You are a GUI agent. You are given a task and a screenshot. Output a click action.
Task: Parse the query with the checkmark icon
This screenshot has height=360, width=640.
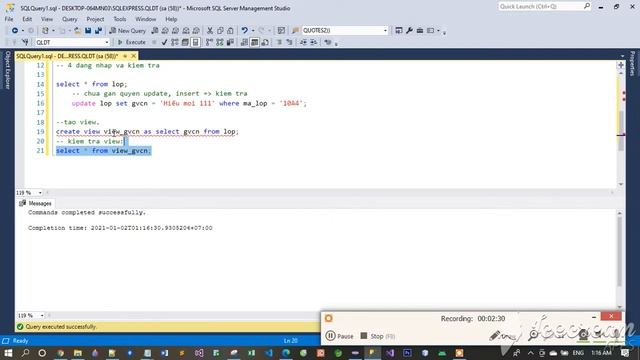click(164, 42)
